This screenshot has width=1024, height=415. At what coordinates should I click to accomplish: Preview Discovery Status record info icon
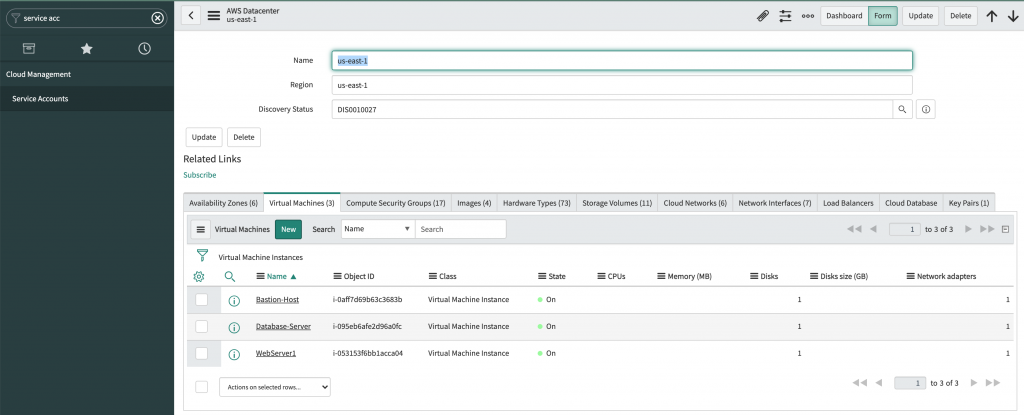[x=925, y=110]
